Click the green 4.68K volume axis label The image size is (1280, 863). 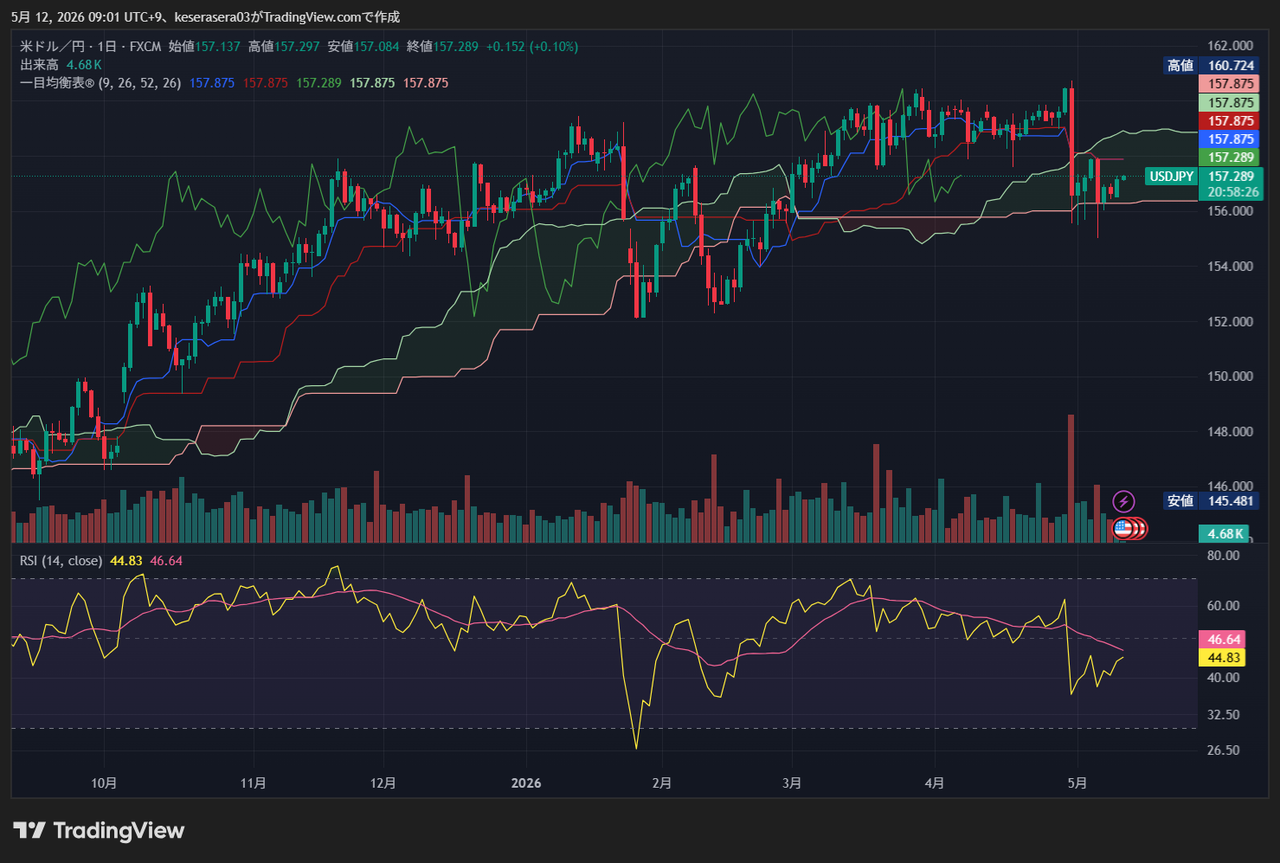point(1225,533)
